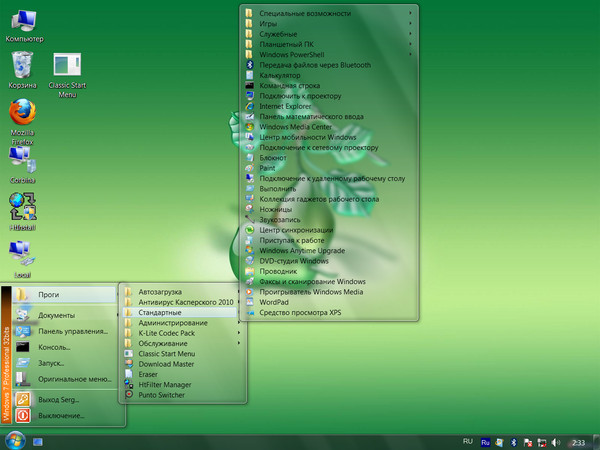
Task: Open Подключение к удаленному рабочему столу
Action: point(329,178)
